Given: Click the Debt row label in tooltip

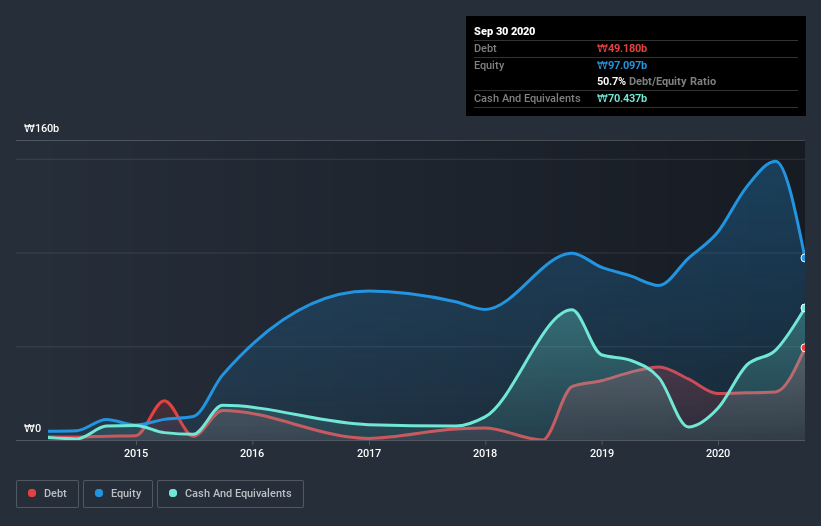Looking at the screenshot, I should [x=485, y=48].
